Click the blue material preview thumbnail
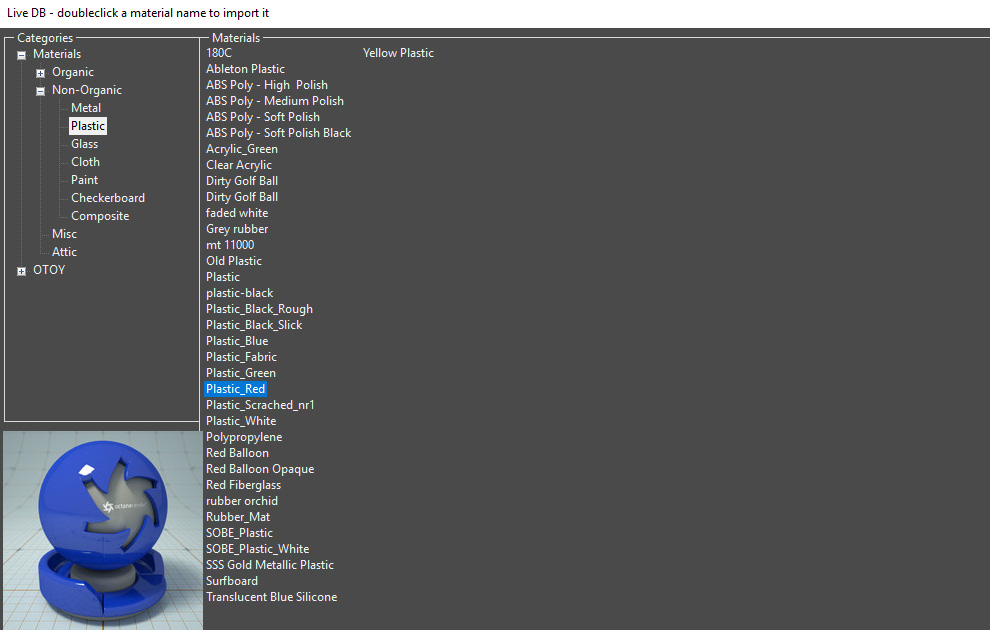Image resolution: width=990 pixels, height=630 pixels. (x=103, y=530)
